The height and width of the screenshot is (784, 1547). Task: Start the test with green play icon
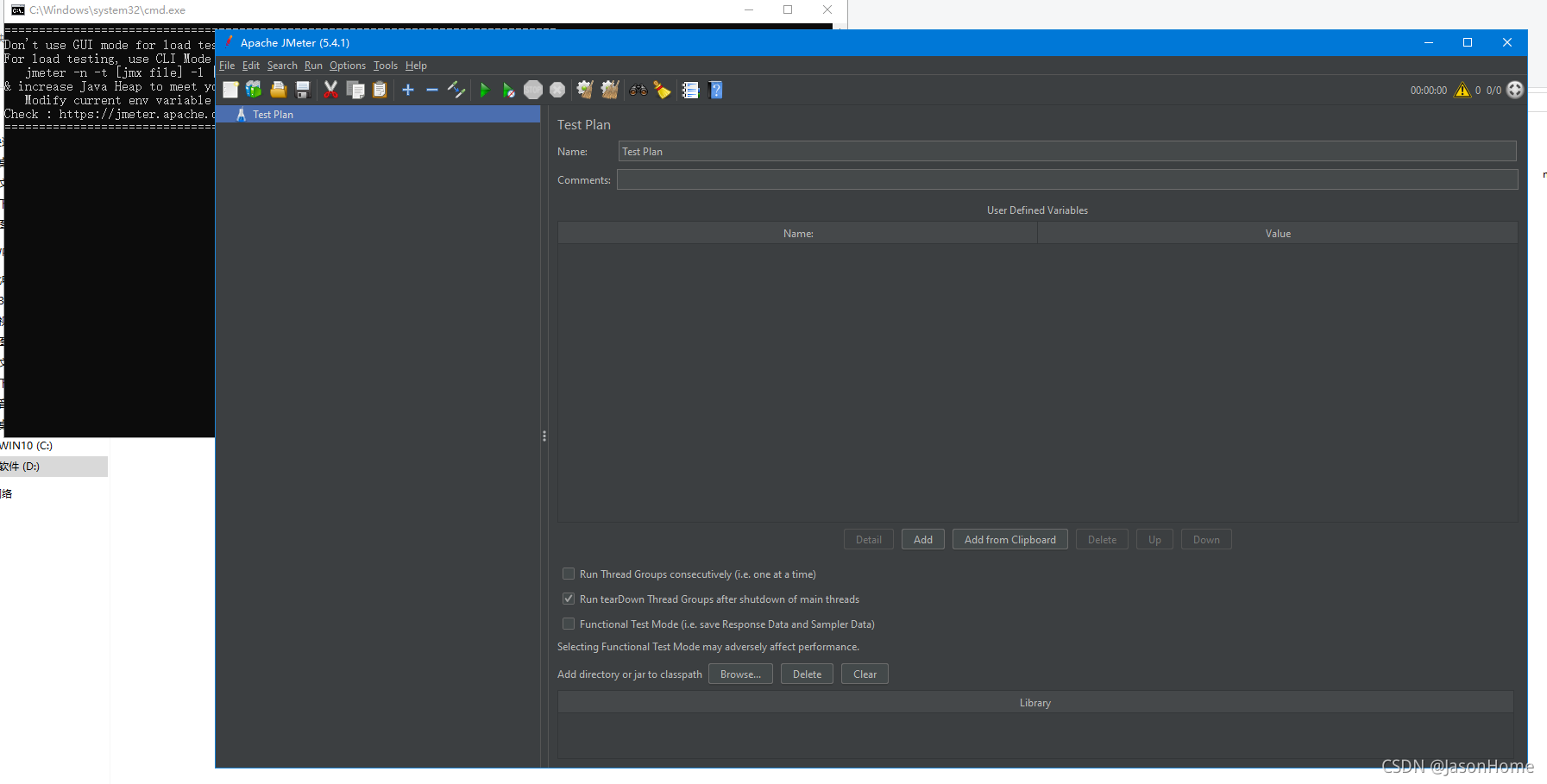point(484,90)
